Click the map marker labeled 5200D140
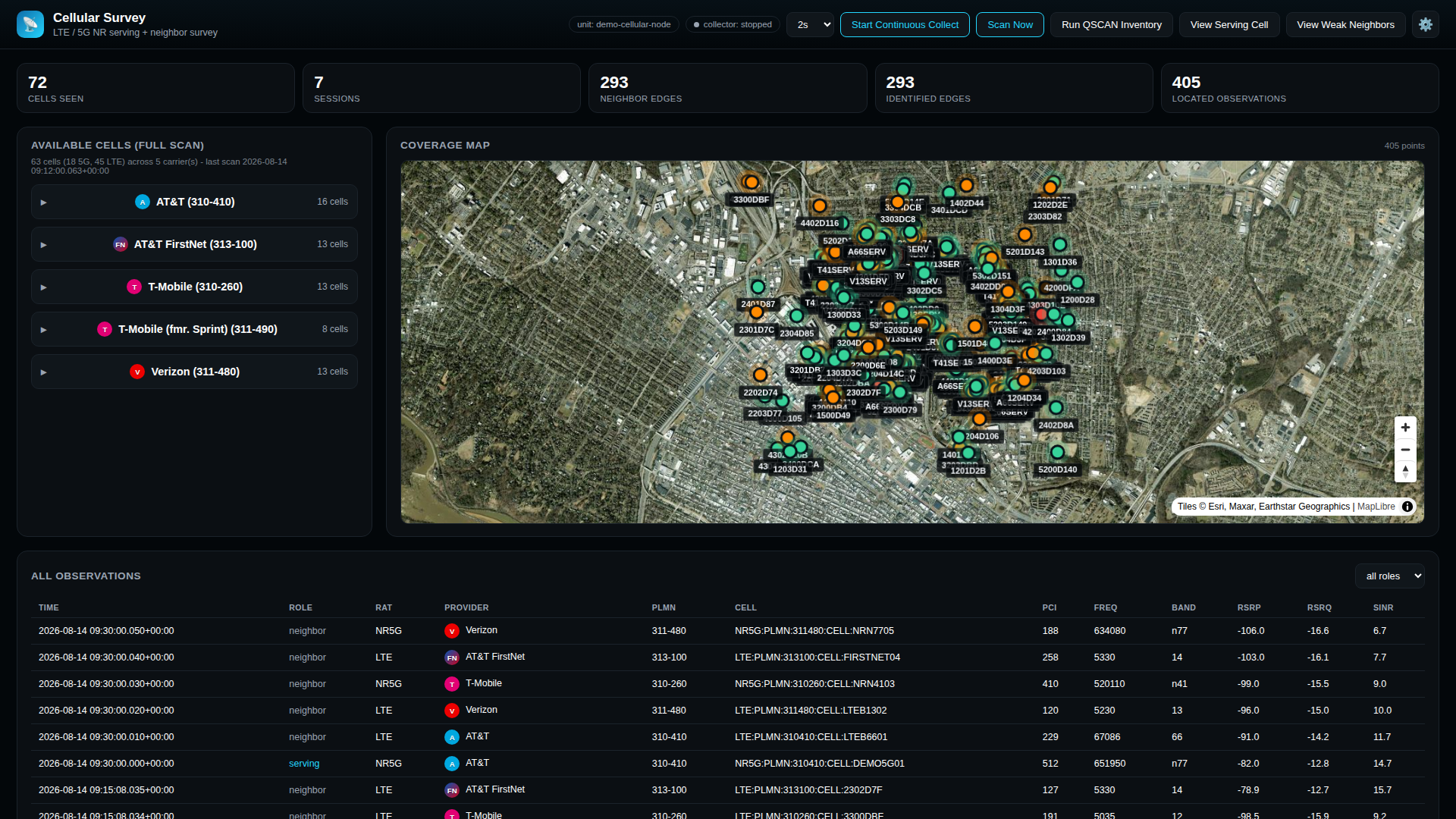 click(1057, 452)
